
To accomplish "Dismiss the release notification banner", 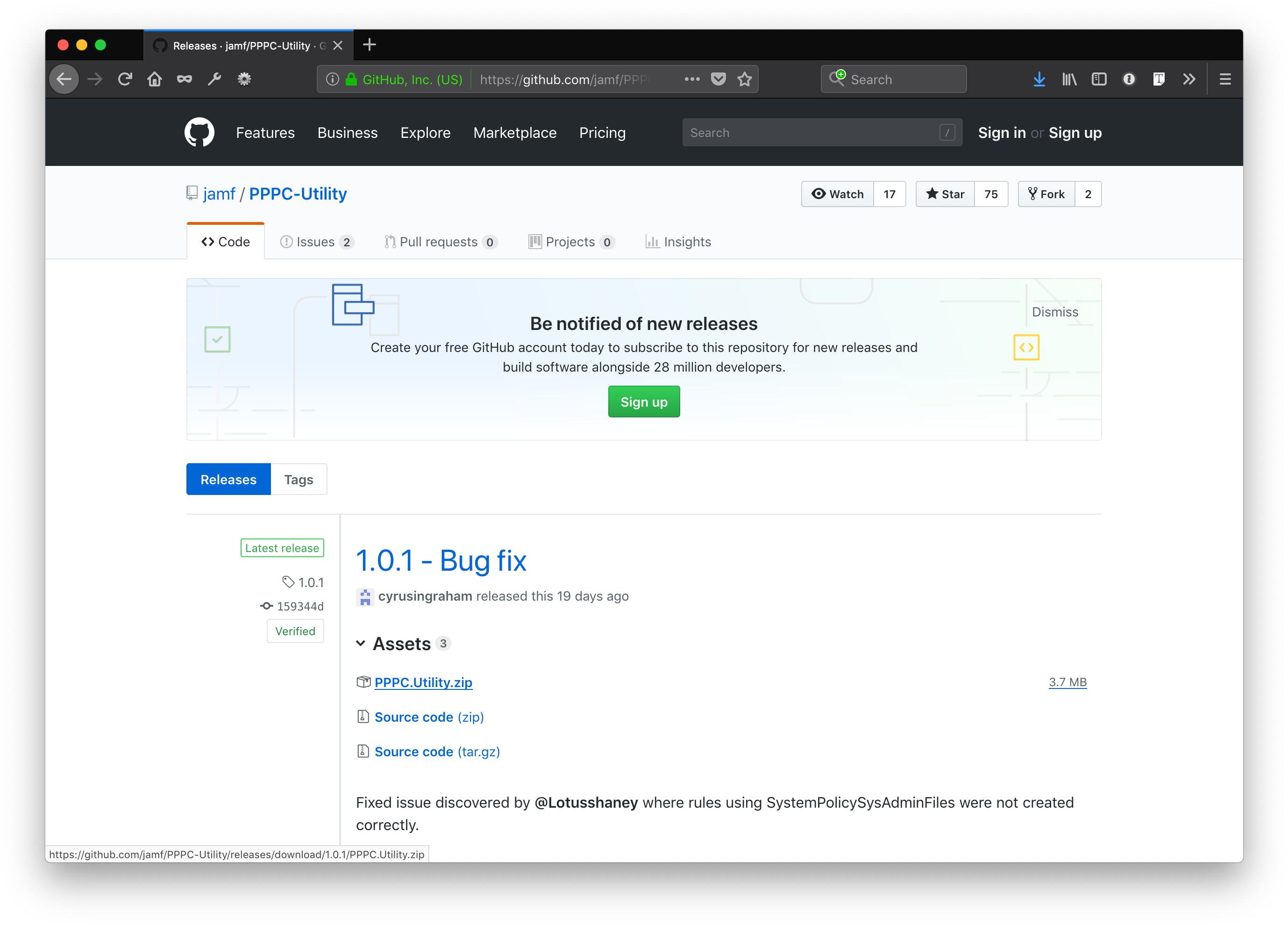I will [x=1054, y=312].
